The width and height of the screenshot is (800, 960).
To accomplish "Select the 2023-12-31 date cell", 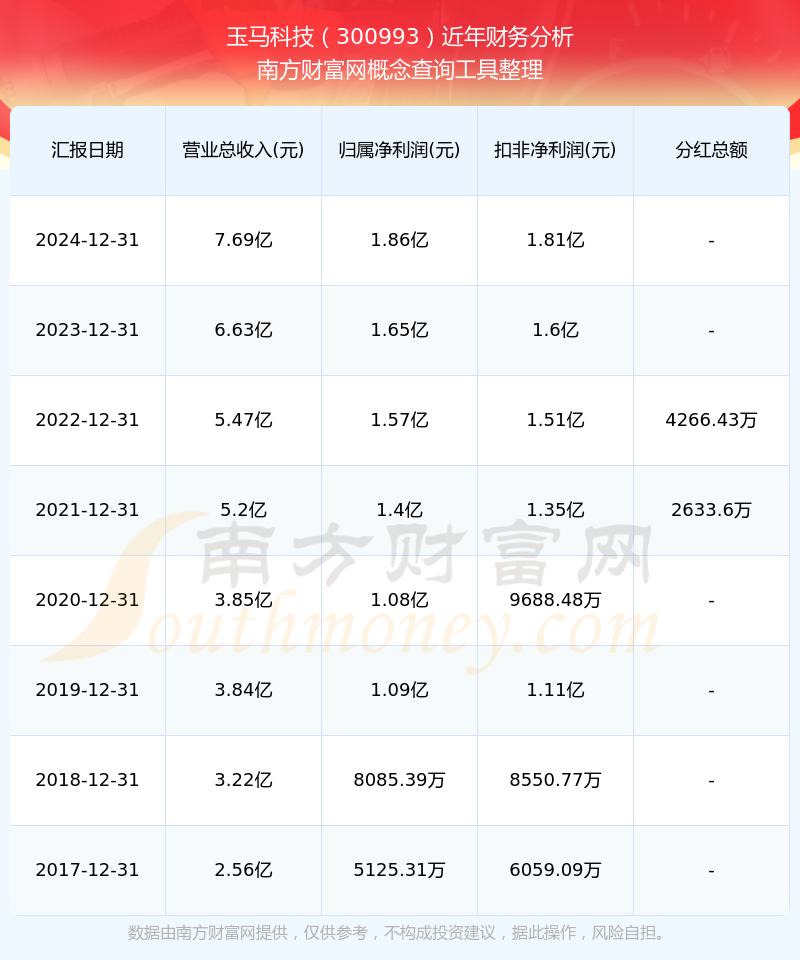I will coord(88,330).
